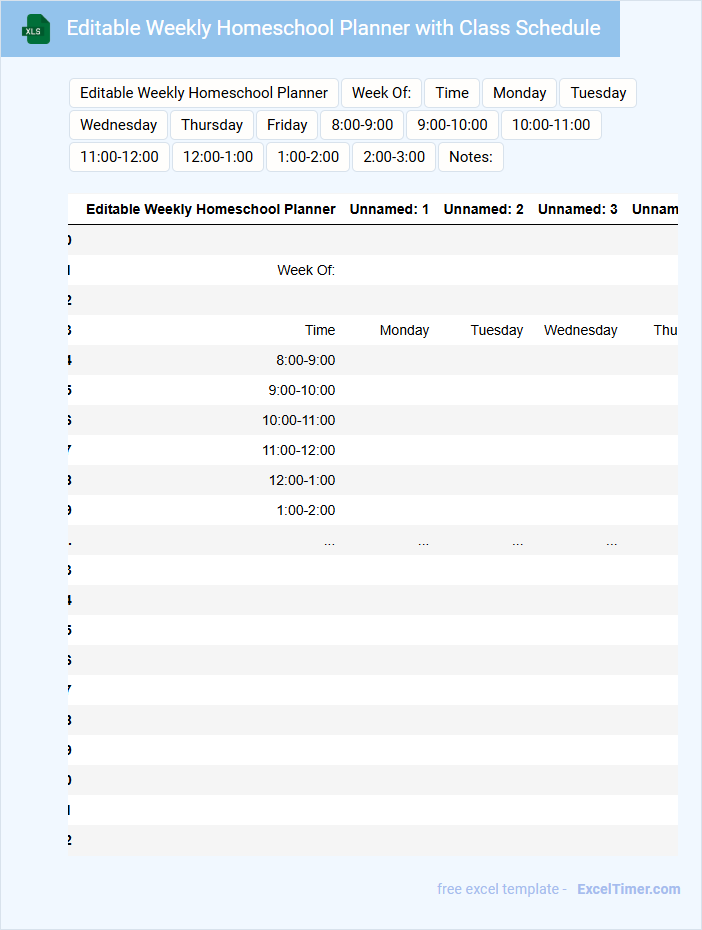This screenshot has height=930, width=702.
Task: Select the '12:00-1:00' tag
Action: (218, 157)
